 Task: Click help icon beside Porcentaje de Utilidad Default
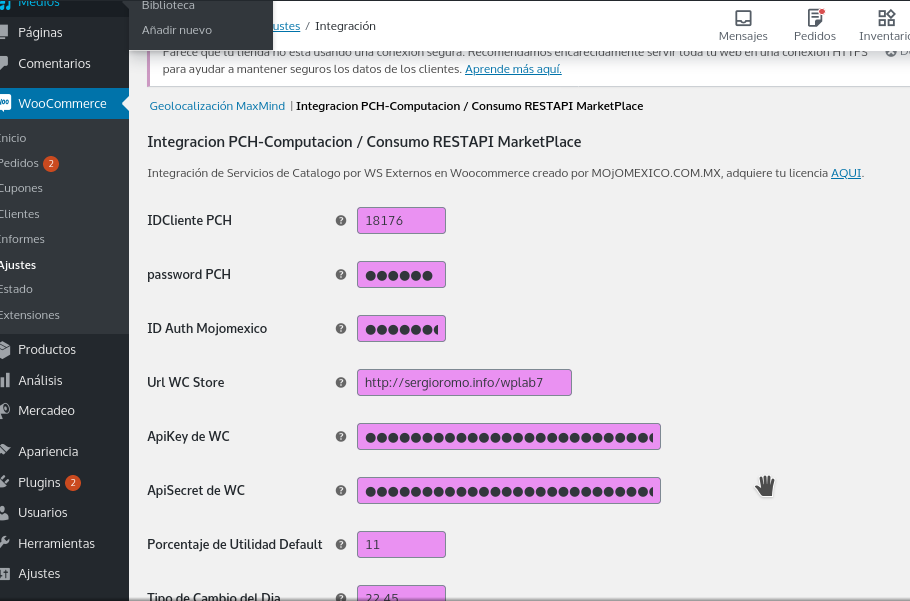coord(341,545)
